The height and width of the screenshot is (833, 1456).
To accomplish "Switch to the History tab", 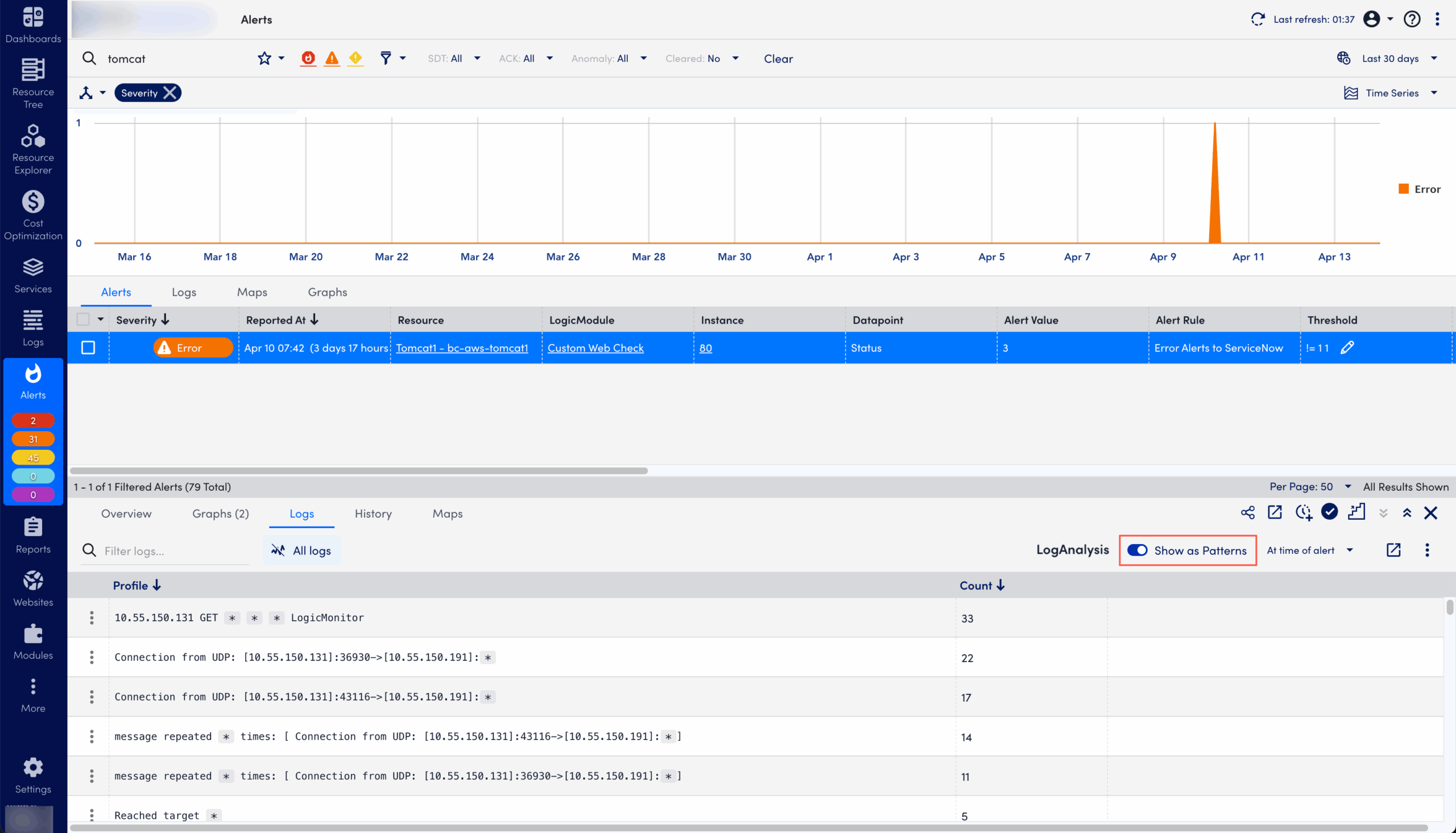I will click(373, 513).
